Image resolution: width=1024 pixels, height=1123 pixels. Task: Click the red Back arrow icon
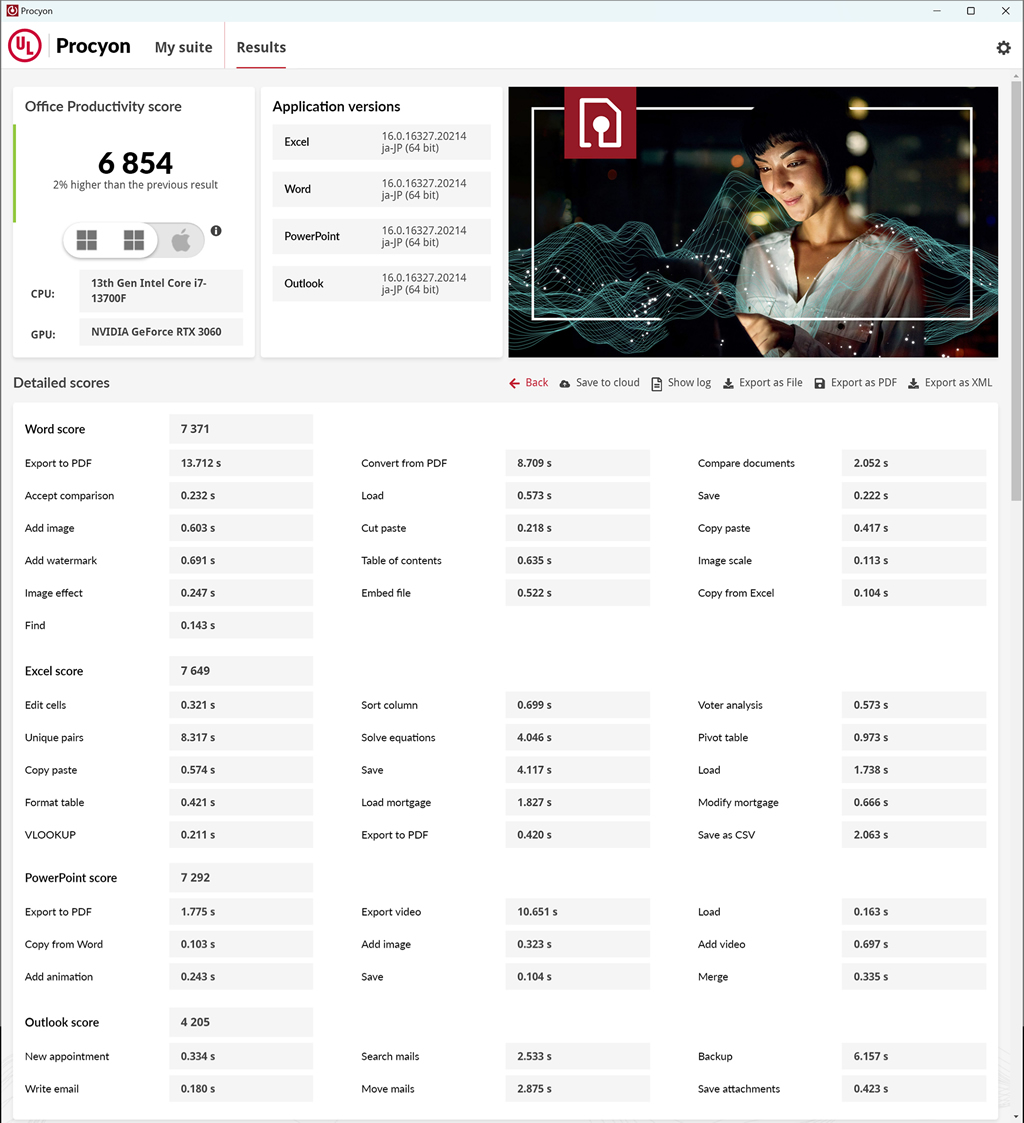pos(514,383)
